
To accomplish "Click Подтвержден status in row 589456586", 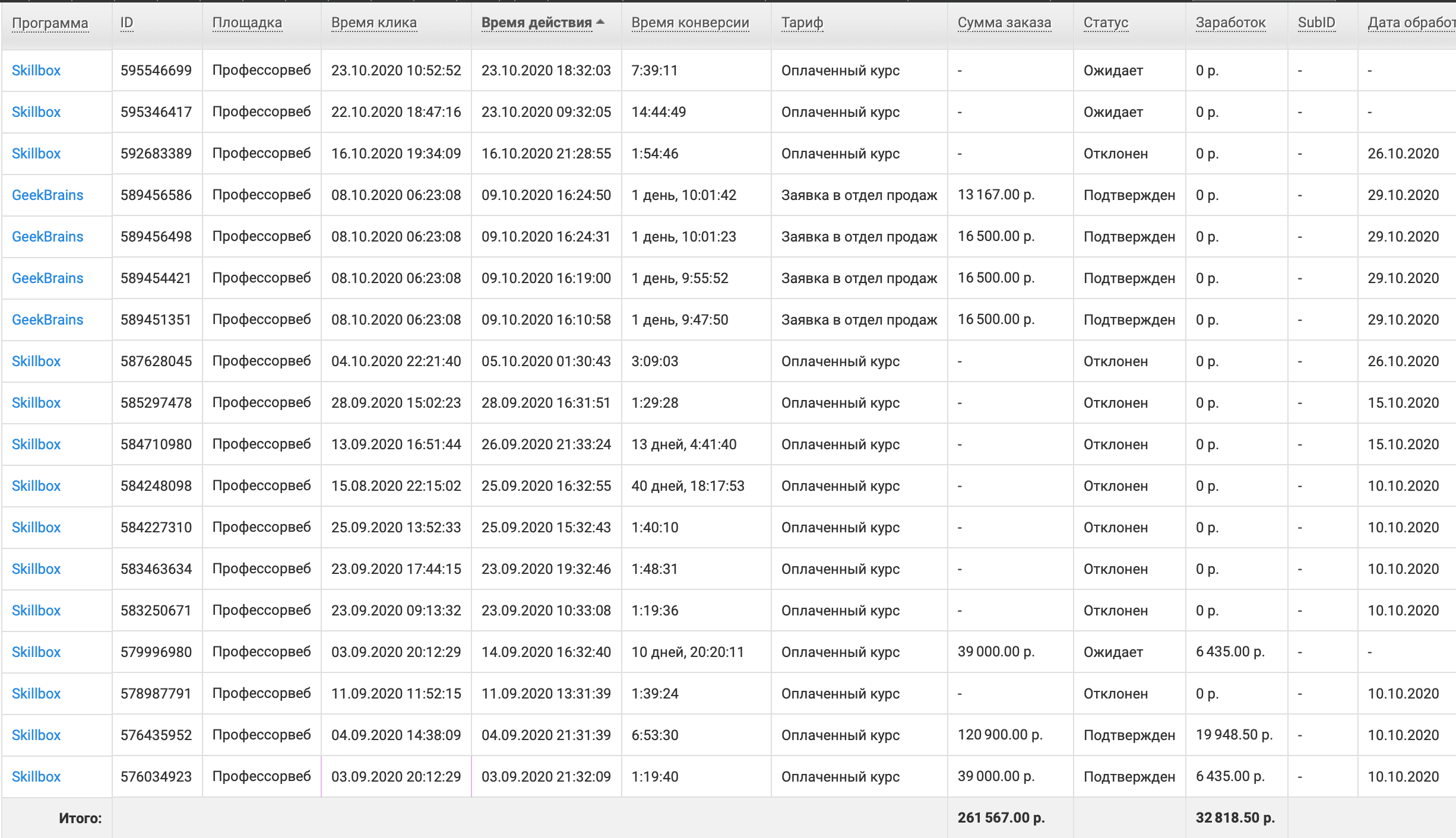I will [1129, 195].
